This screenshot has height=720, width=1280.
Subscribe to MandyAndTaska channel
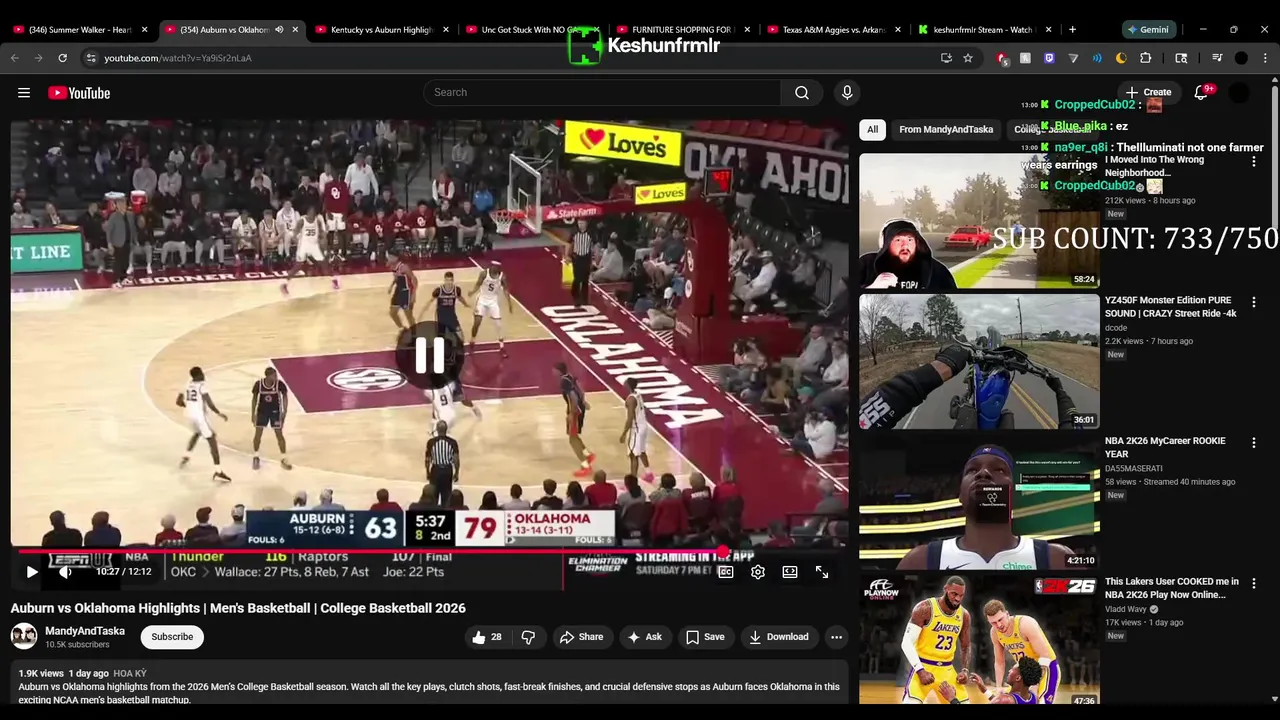pos(172,637)
